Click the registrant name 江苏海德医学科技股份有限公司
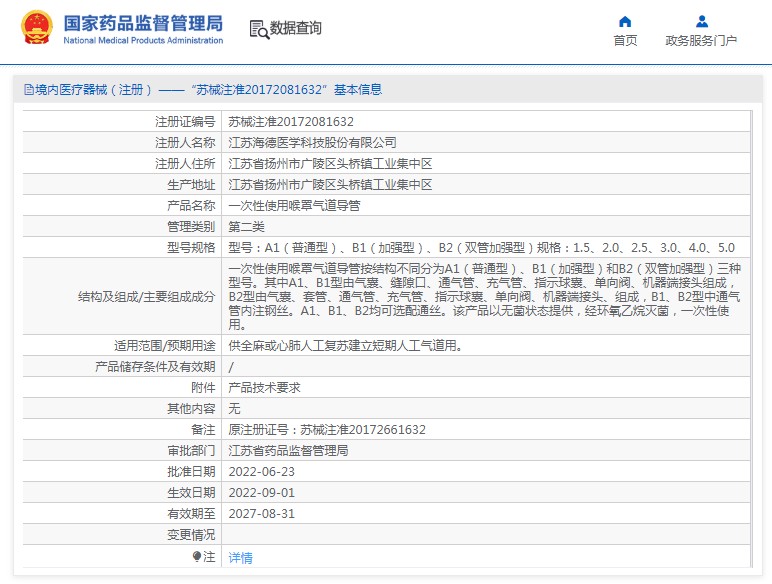The image size is (772, 584). 312,142
